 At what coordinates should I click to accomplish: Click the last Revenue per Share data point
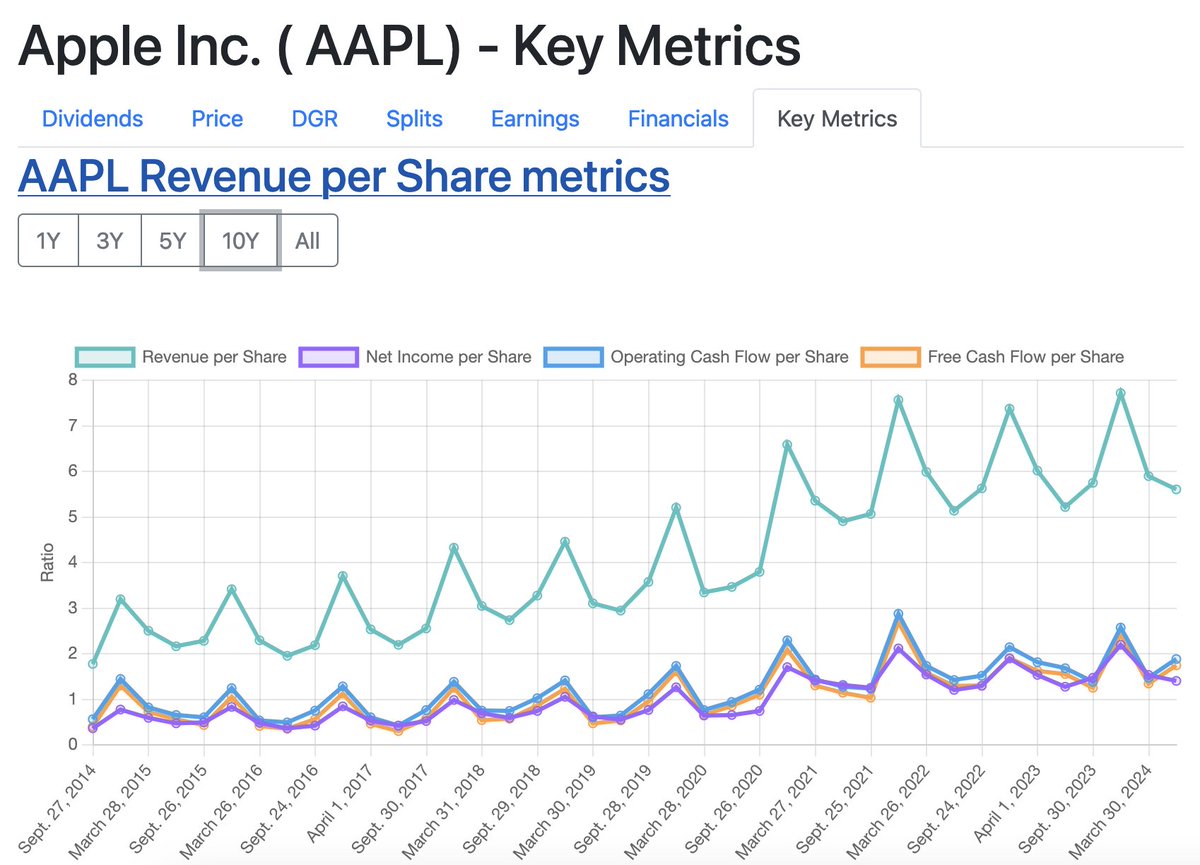click(x=1177, y=489)
